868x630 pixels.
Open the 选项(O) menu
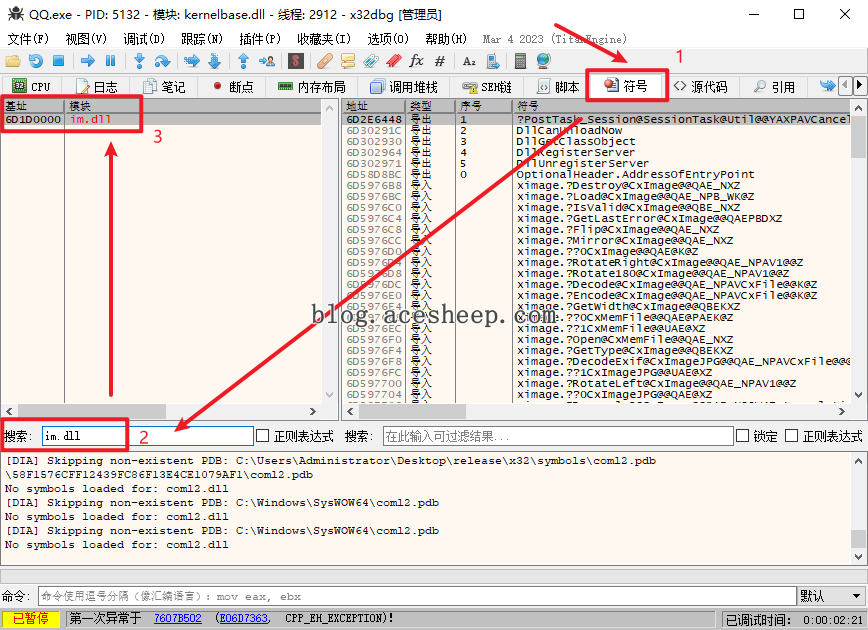[388, 39]
